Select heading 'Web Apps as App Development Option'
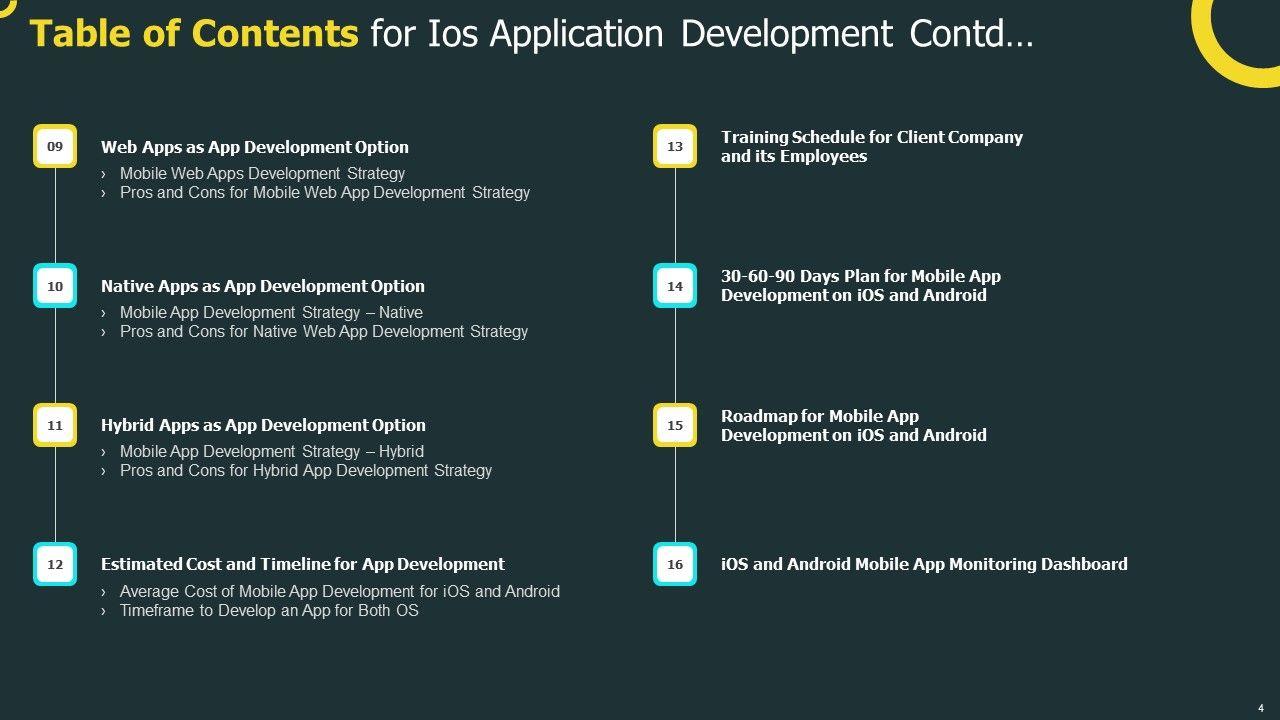The image size is (1280, 720). point(255,147)
